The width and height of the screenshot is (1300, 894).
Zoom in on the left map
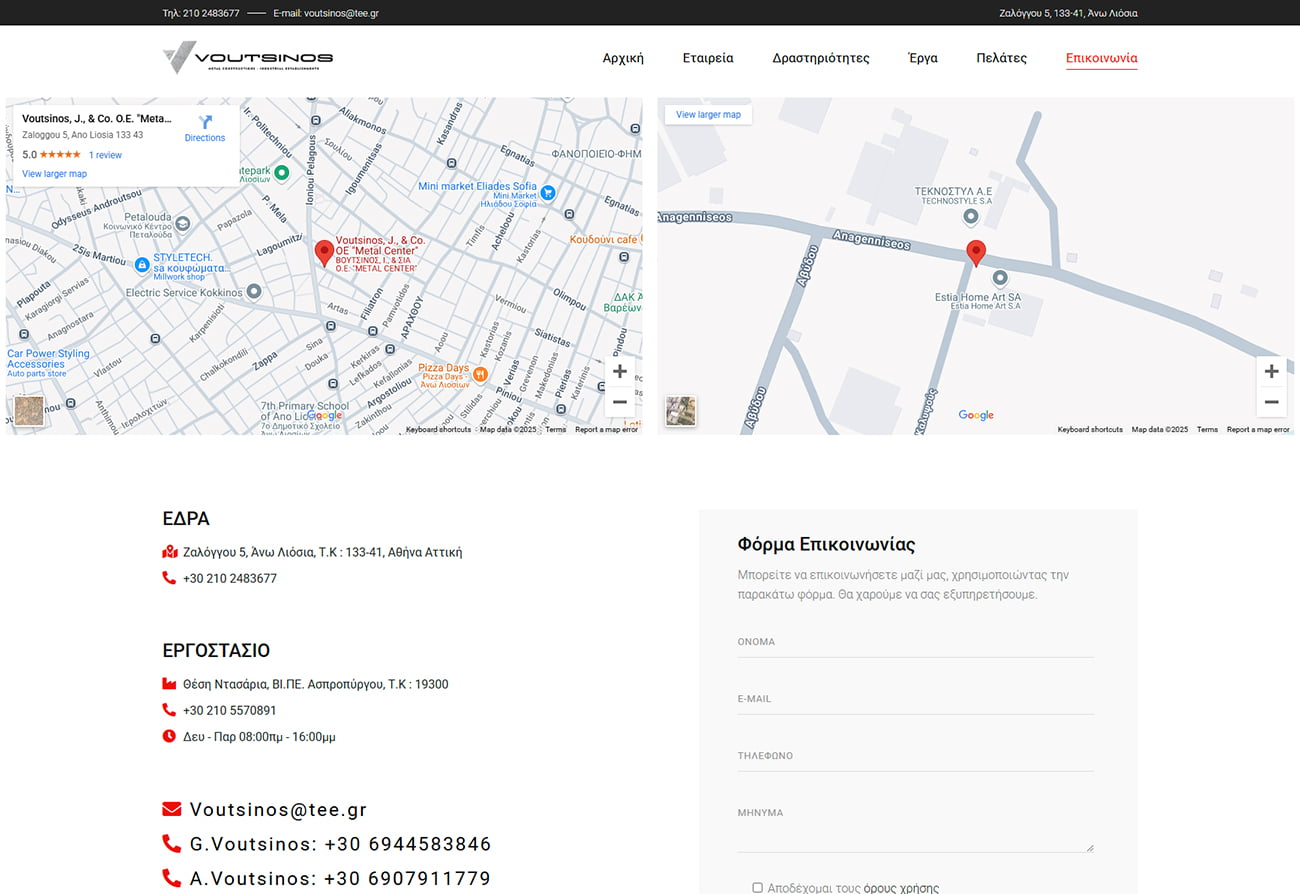[x=619, y=372]
